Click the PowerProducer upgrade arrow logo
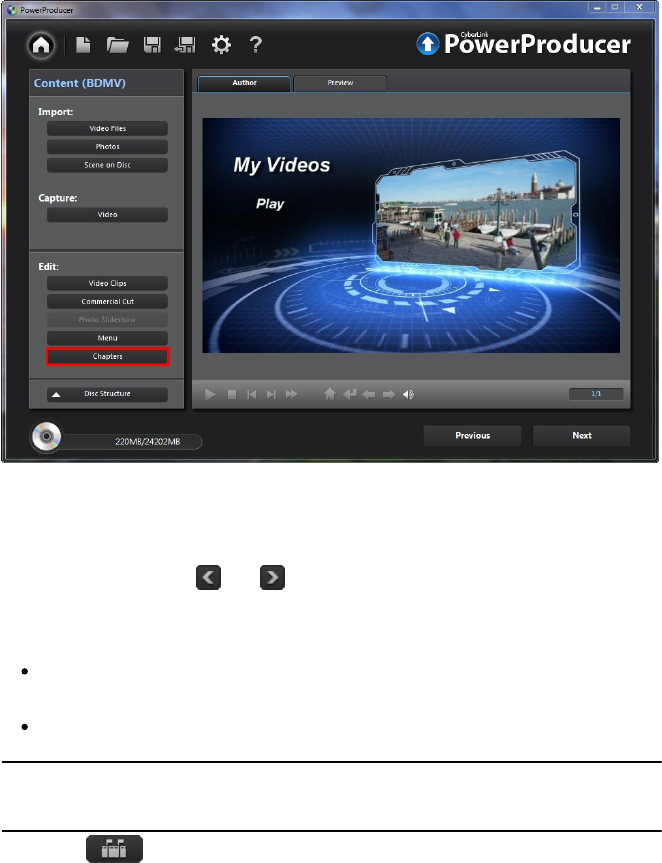 coord(428,44)
